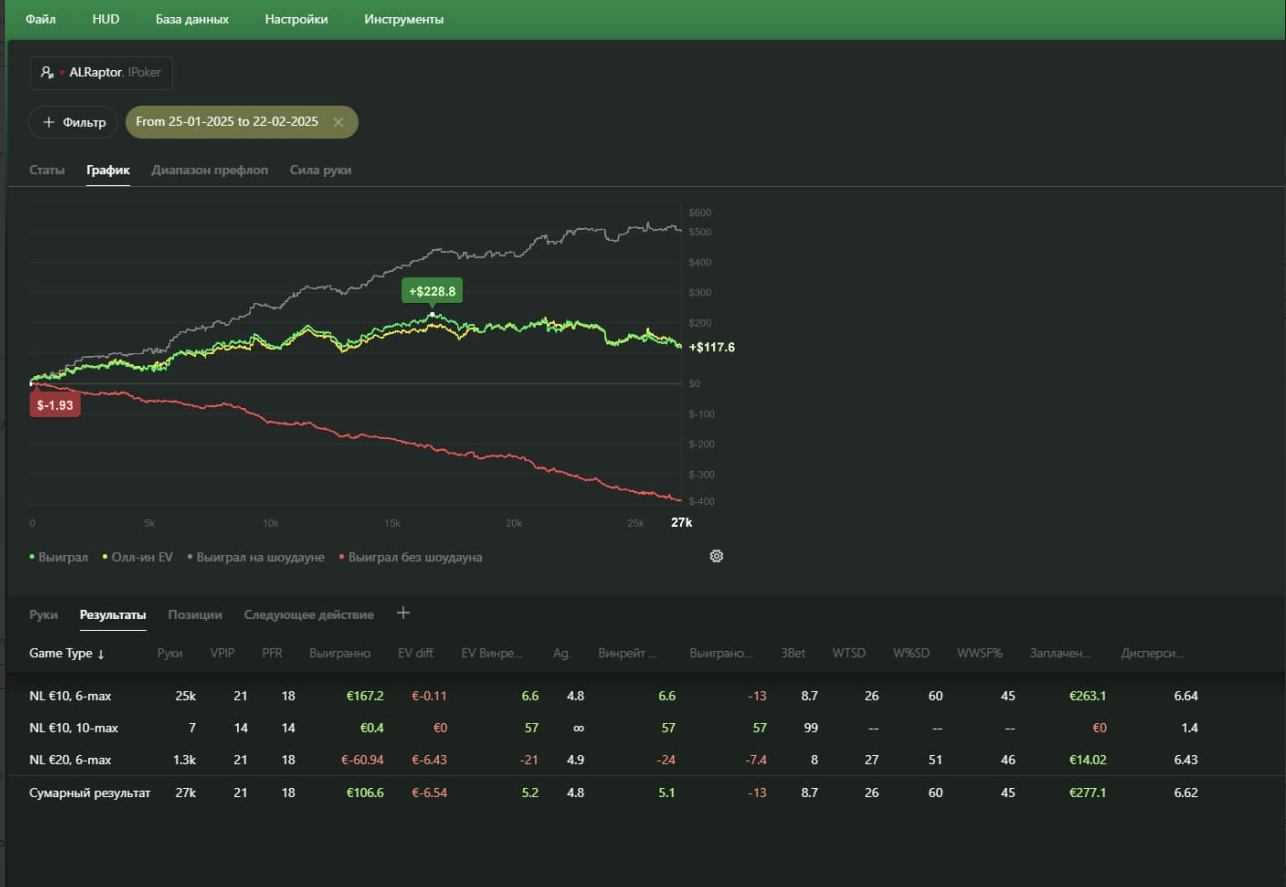The image size is (1286, 887).
Task: Toggle Выиграл без шоудауна legend line
Action: [x=411, y=557]
